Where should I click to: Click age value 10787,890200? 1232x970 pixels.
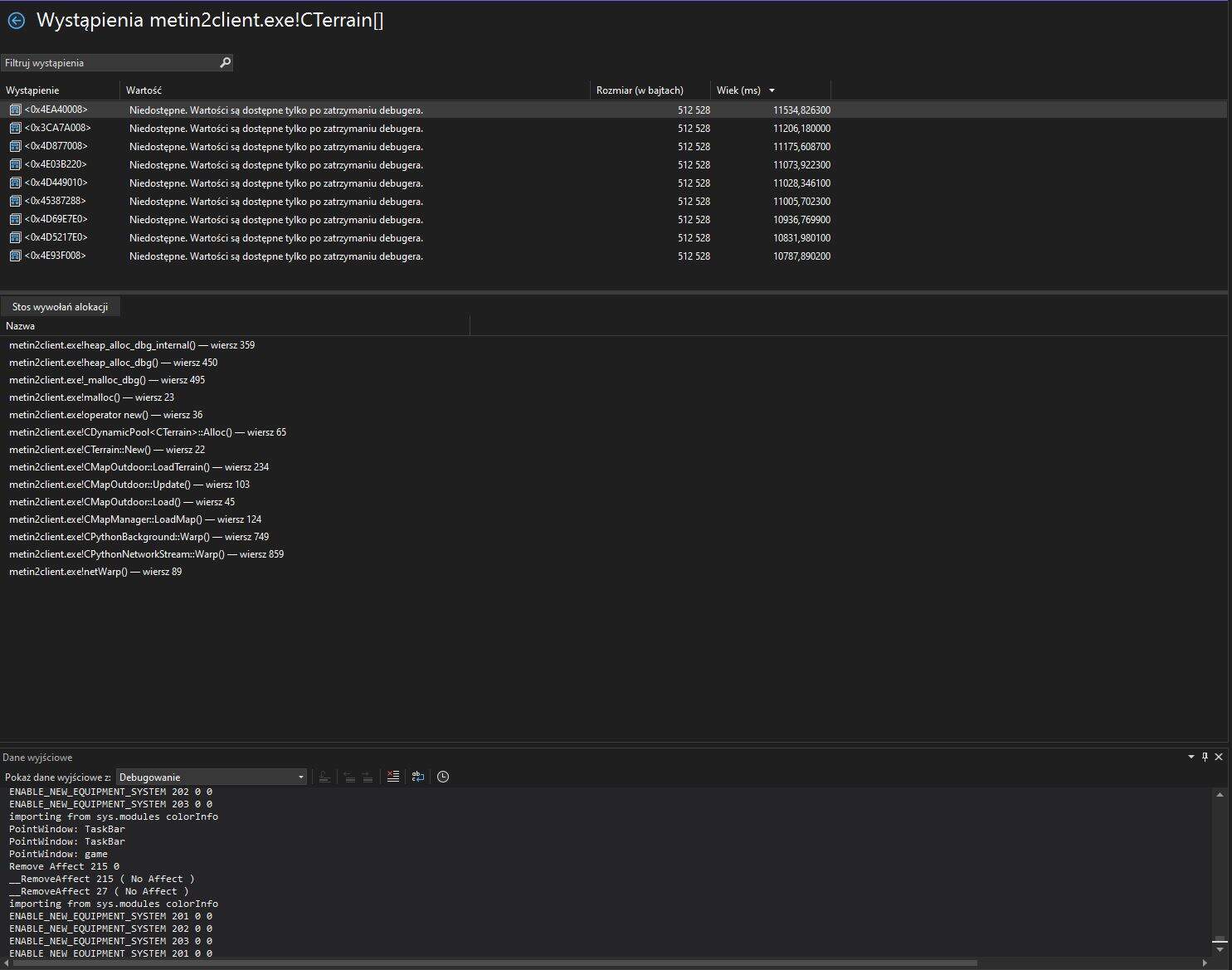[x=801, y=256]
